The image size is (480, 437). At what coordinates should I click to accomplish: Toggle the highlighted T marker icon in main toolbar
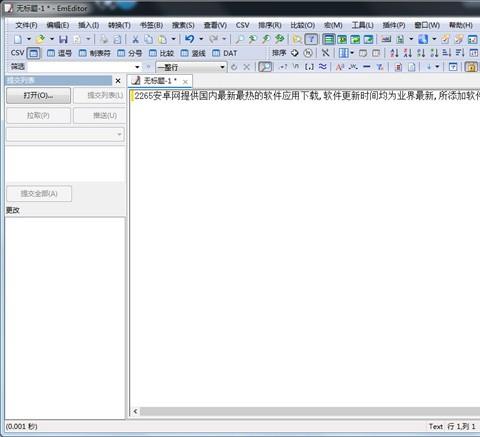[311, 40]
